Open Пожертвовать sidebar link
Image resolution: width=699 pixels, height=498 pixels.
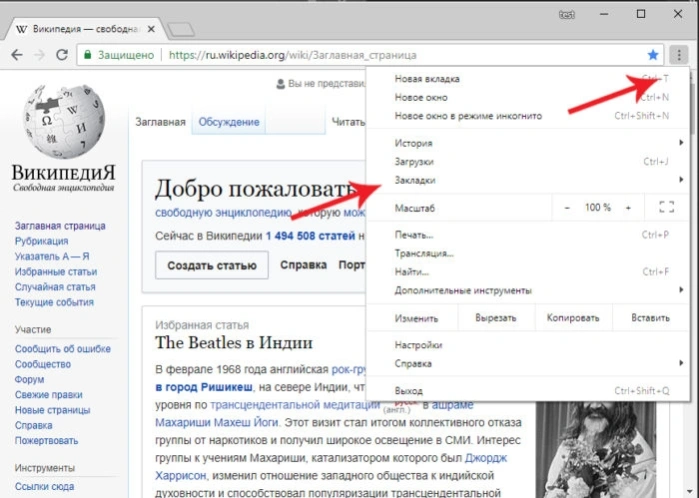pos(46,440)
